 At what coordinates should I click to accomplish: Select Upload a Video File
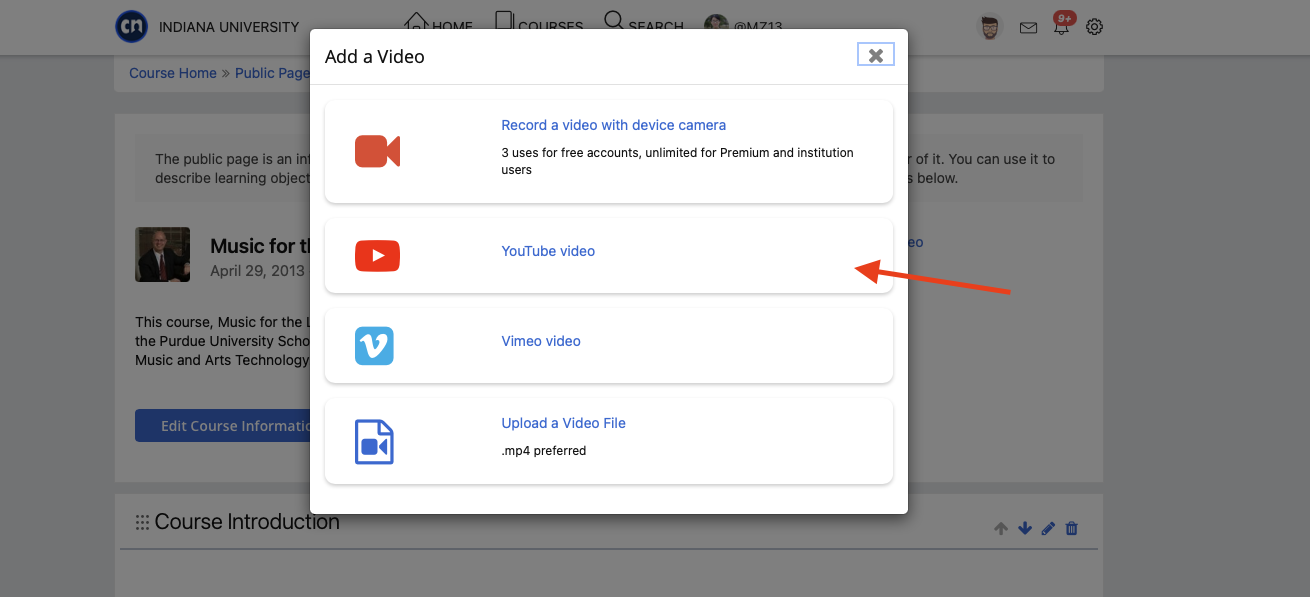[563, 423]
